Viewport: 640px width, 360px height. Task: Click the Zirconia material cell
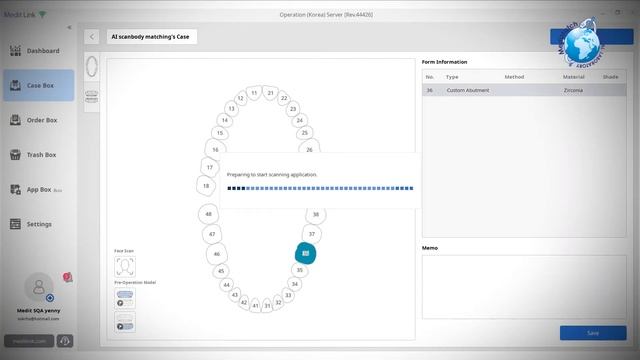pos(573,90)
